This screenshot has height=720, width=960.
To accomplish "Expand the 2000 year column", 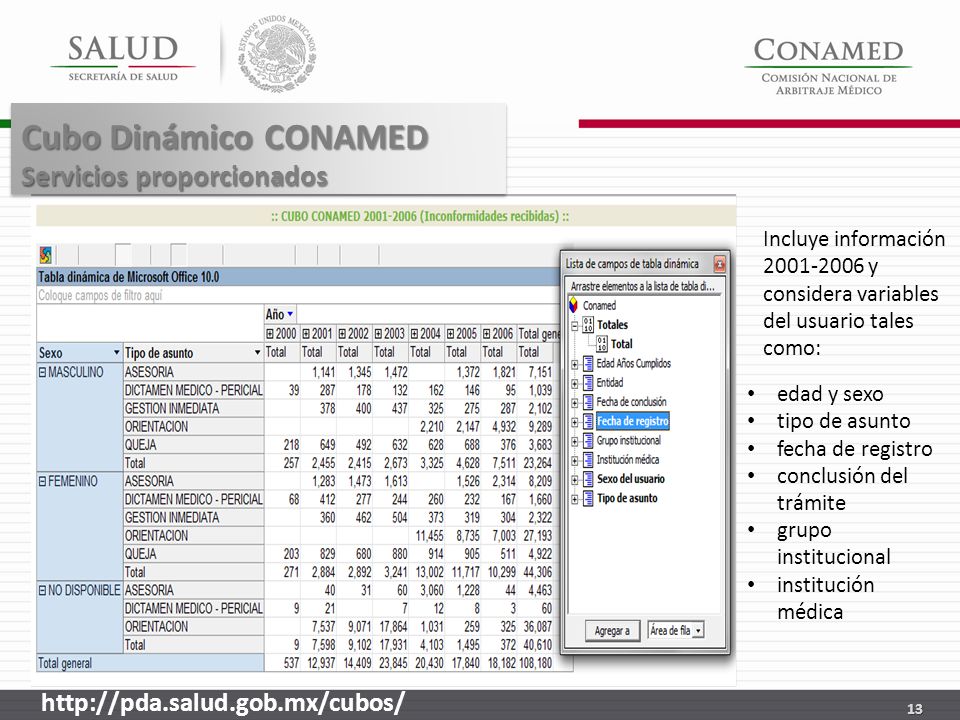I will 269,334.
